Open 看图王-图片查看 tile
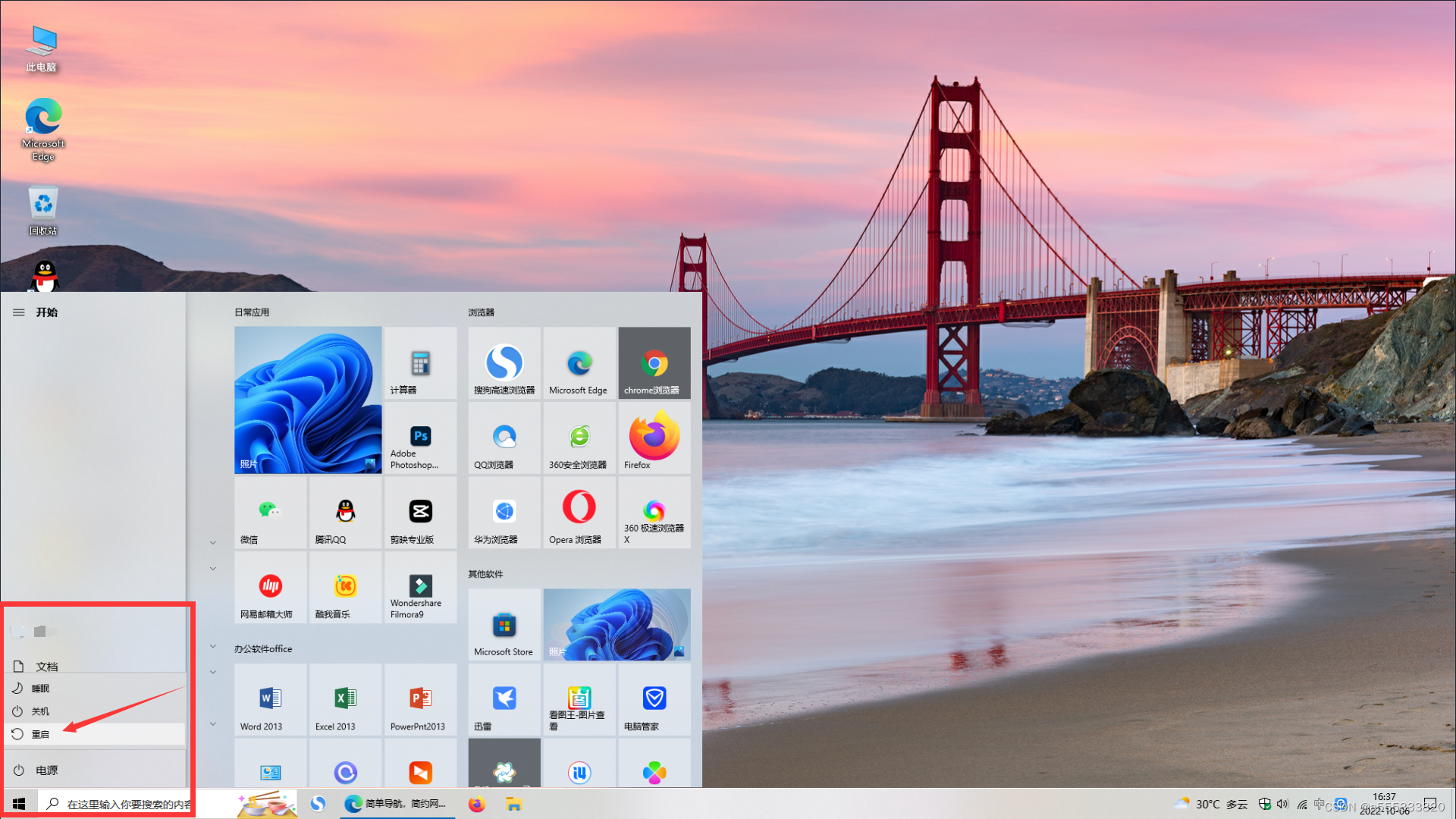The height and width of the screenshot is (819, 1456). pyautogui.click(x=579, y=699)
